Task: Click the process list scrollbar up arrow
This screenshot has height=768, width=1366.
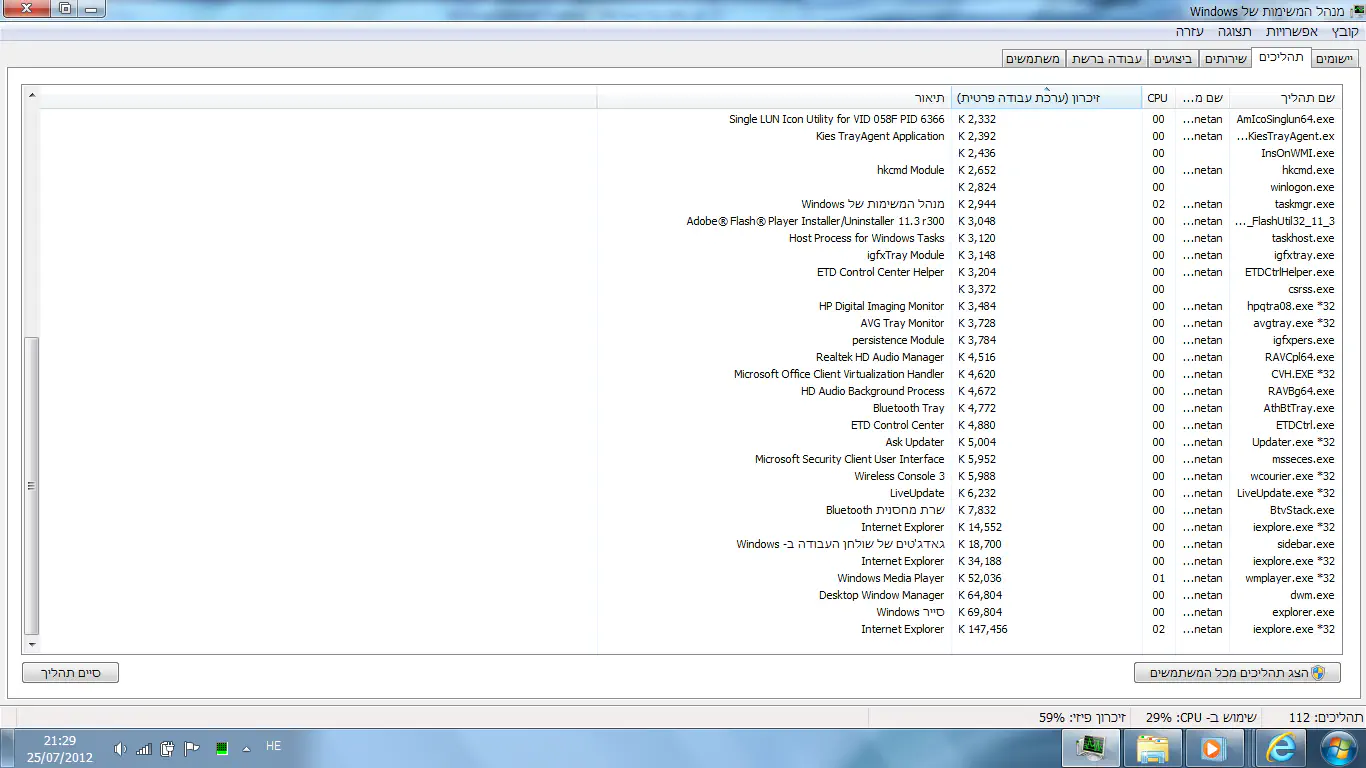Action: (x=31, y=96)
